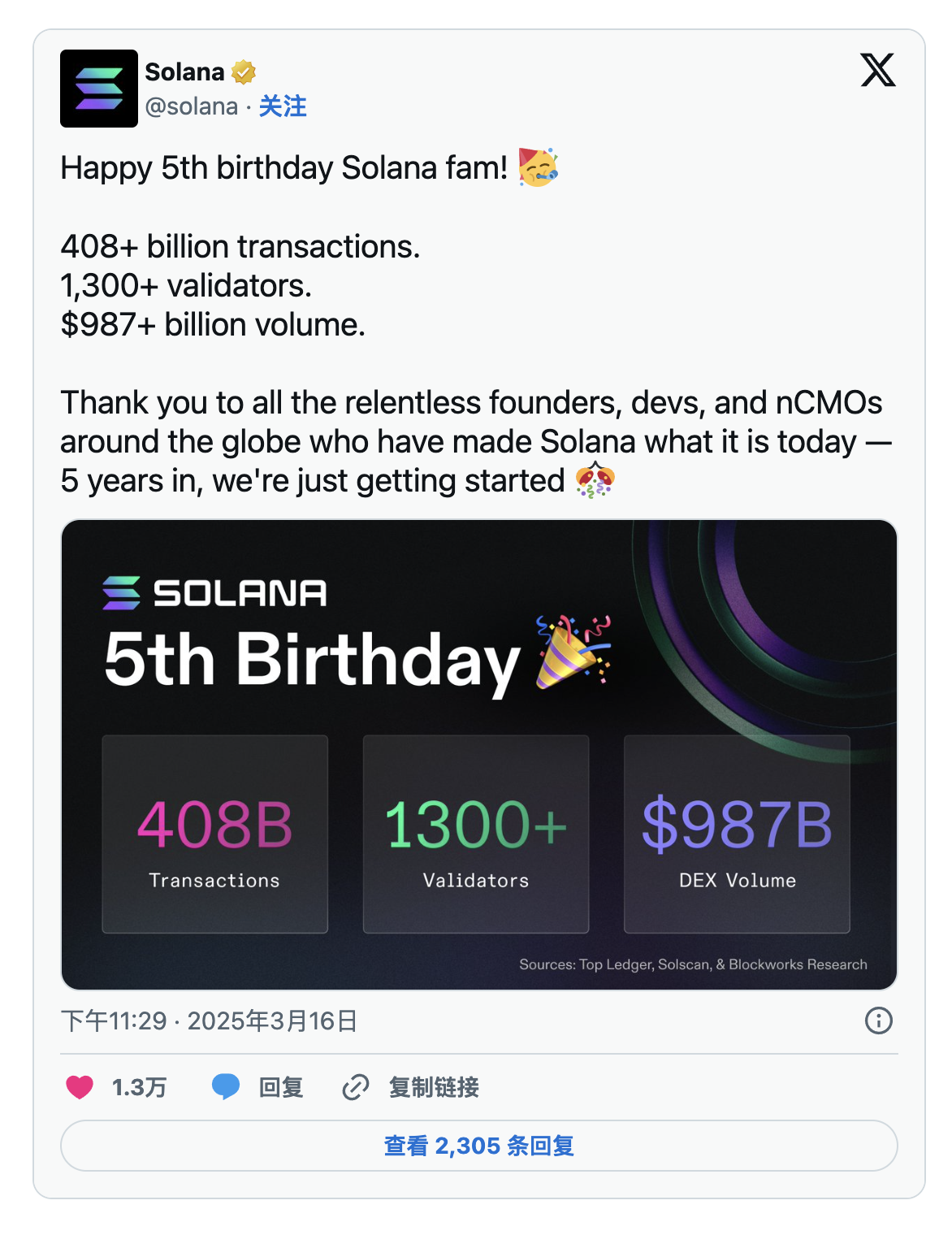Click the heart to unlike the post
Viewport: 952px width, 1235px height.
point(80,1087)
